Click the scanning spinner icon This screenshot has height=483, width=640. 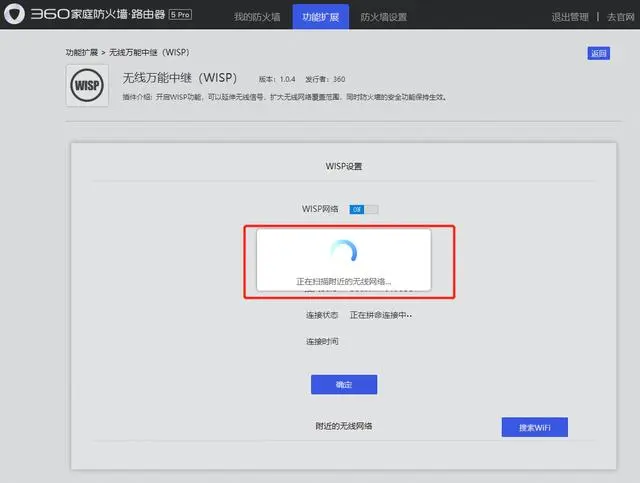point(343,252)
